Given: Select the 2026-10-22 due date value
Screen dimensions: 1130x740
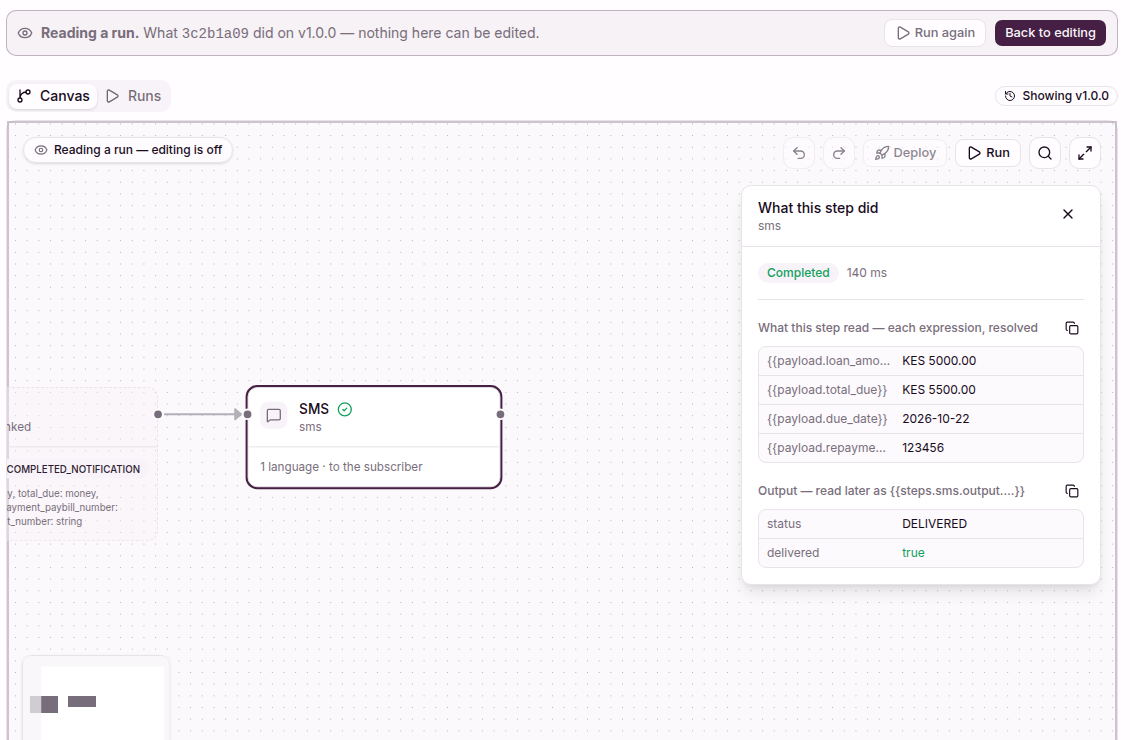Looking at the screenshot, I should (x=935, y=419).
